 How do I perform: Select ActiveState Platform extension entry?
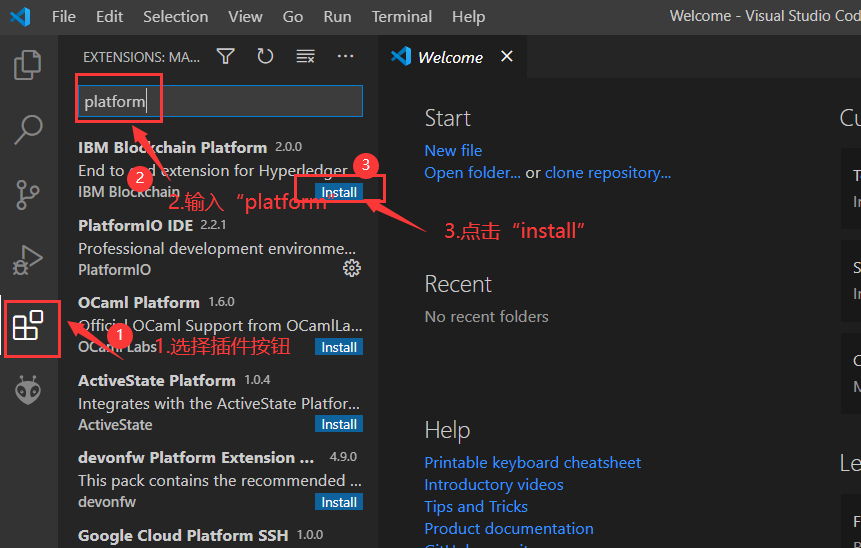click(219, 402)
